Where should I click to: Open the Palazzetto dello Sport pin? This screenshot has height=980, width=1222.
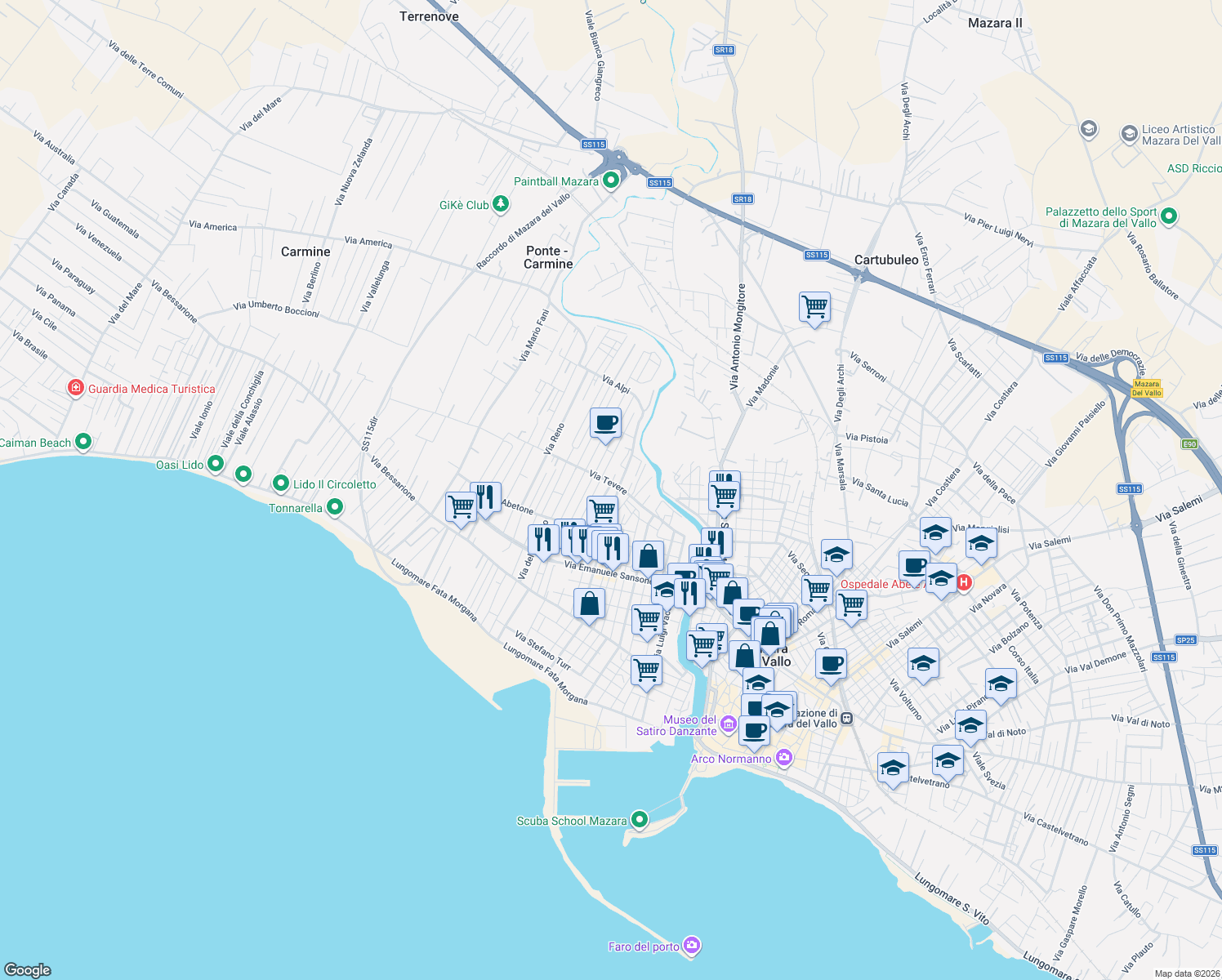(x=1169, y=216)
